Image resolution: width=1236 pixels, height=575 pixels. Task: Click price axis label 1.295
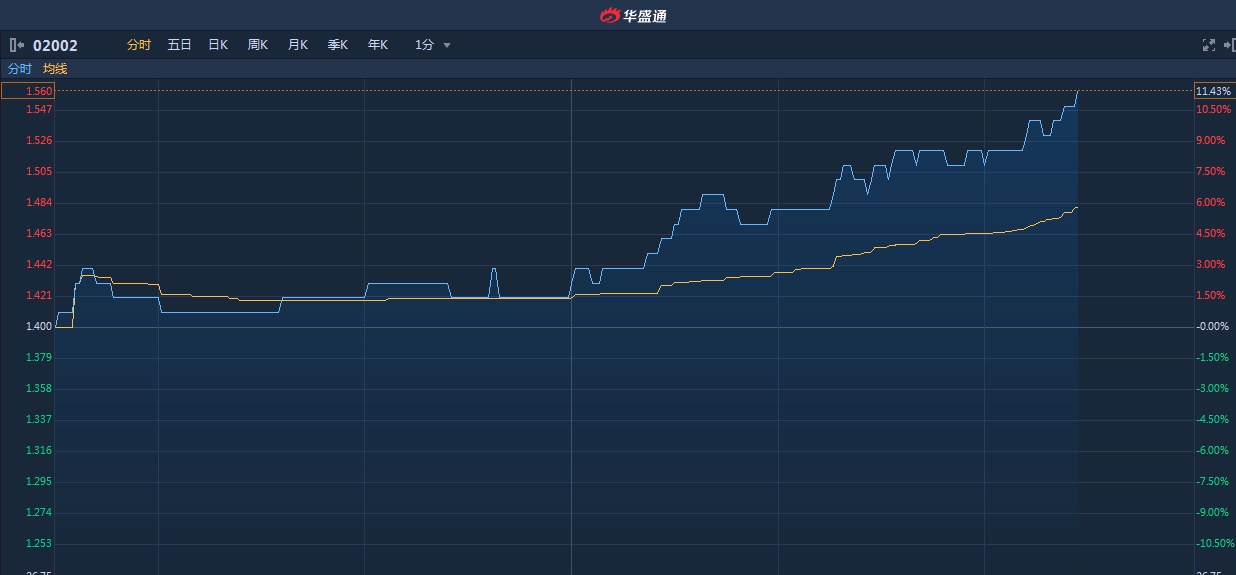coord(39,481)
